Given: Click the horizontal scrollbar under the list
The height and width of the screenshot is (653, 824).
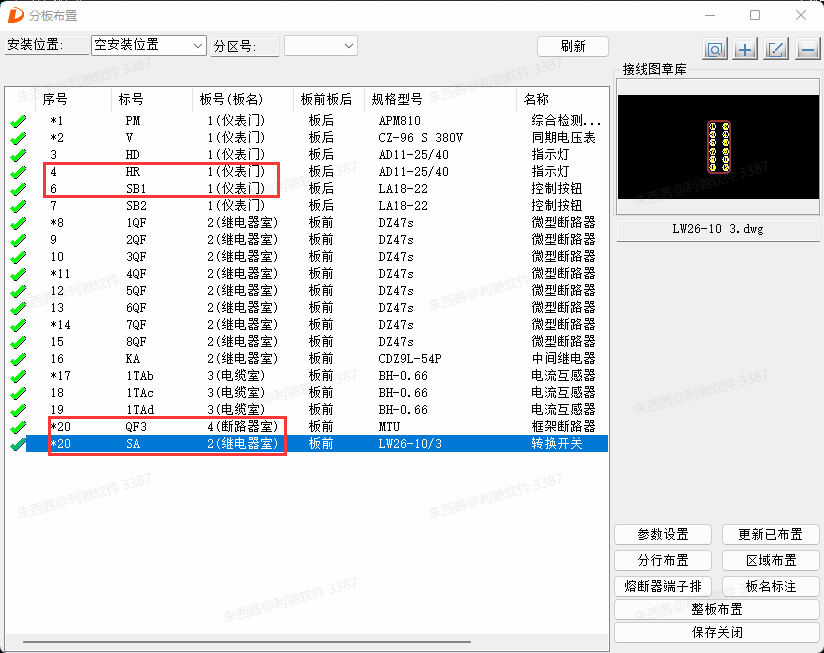Looking at the screenshot, I should [x=246, y=641].
